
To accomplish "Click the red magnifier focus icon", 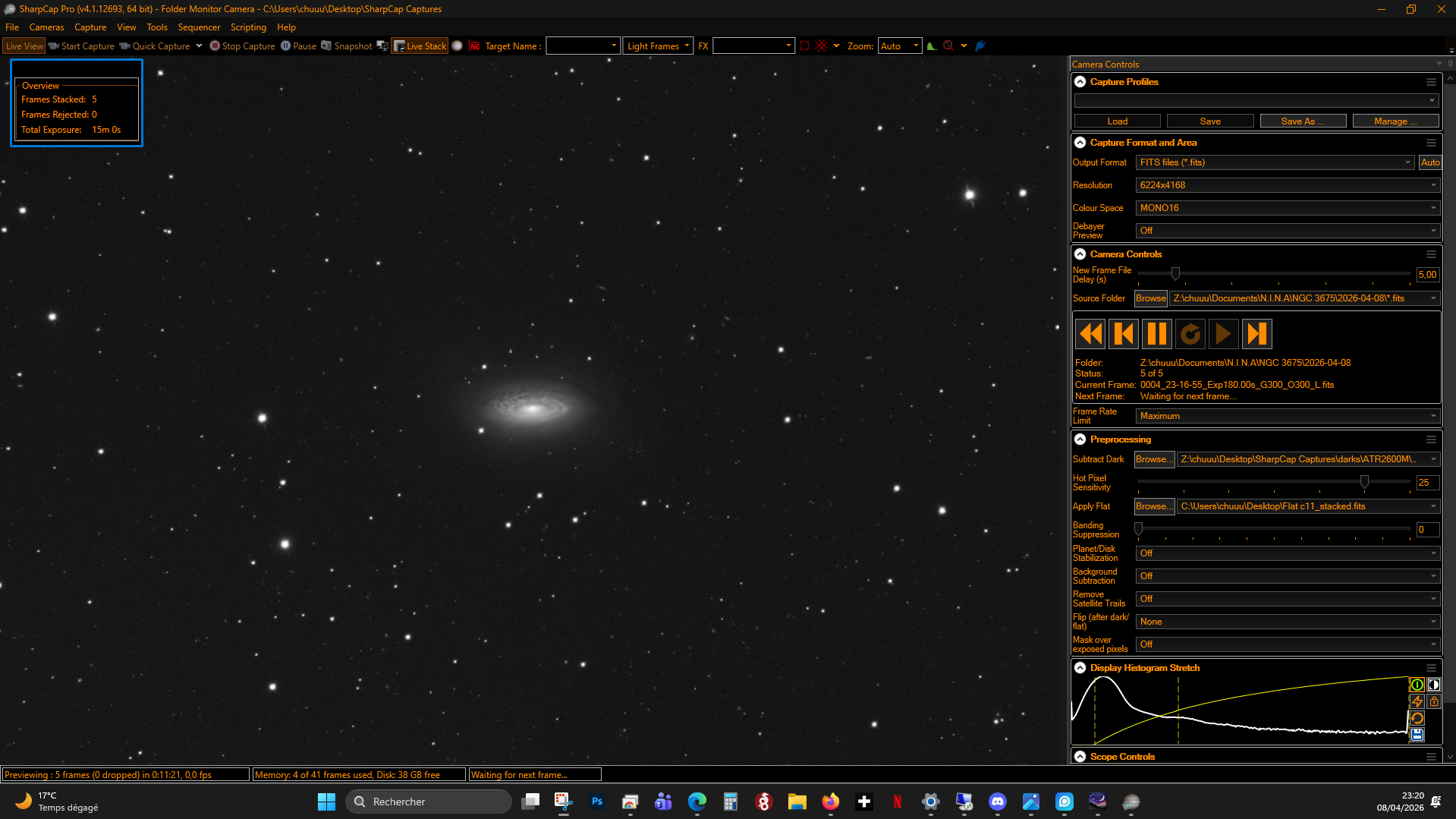I will click(948, 46).
